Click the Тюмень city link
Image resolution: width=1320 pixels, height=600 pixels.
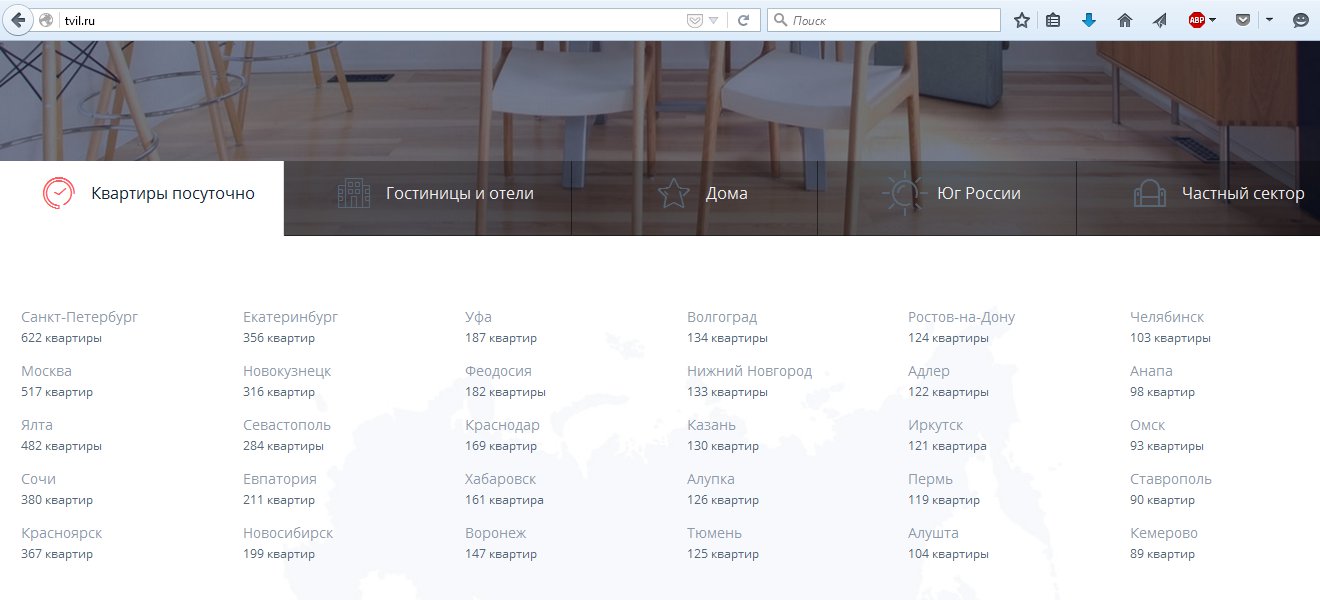714,533
